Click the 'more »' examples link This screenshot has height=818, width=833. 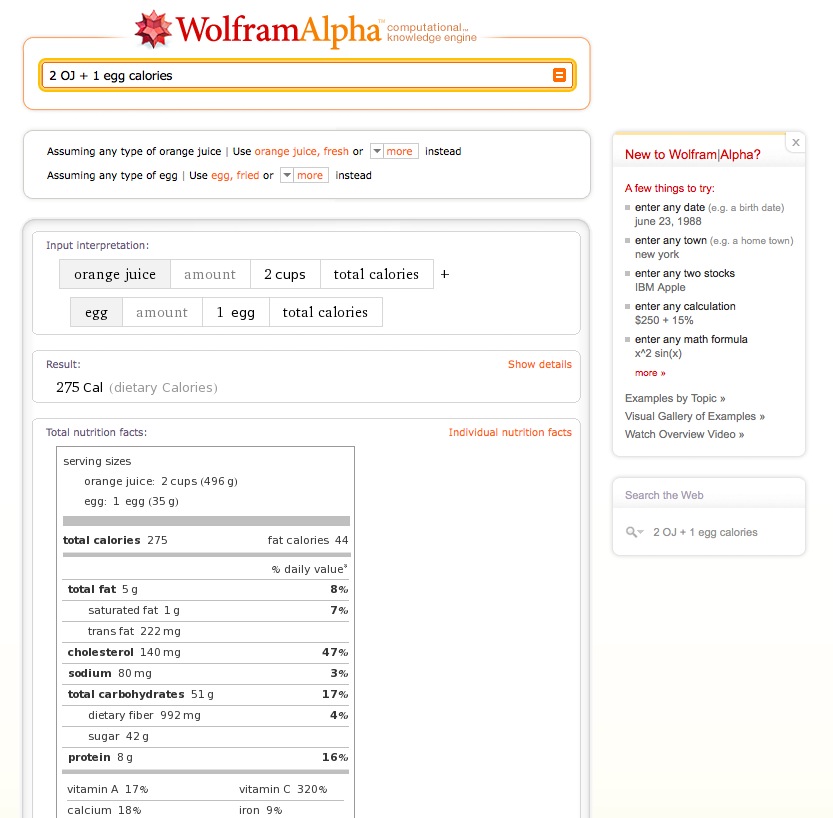(x=650, y=373)
